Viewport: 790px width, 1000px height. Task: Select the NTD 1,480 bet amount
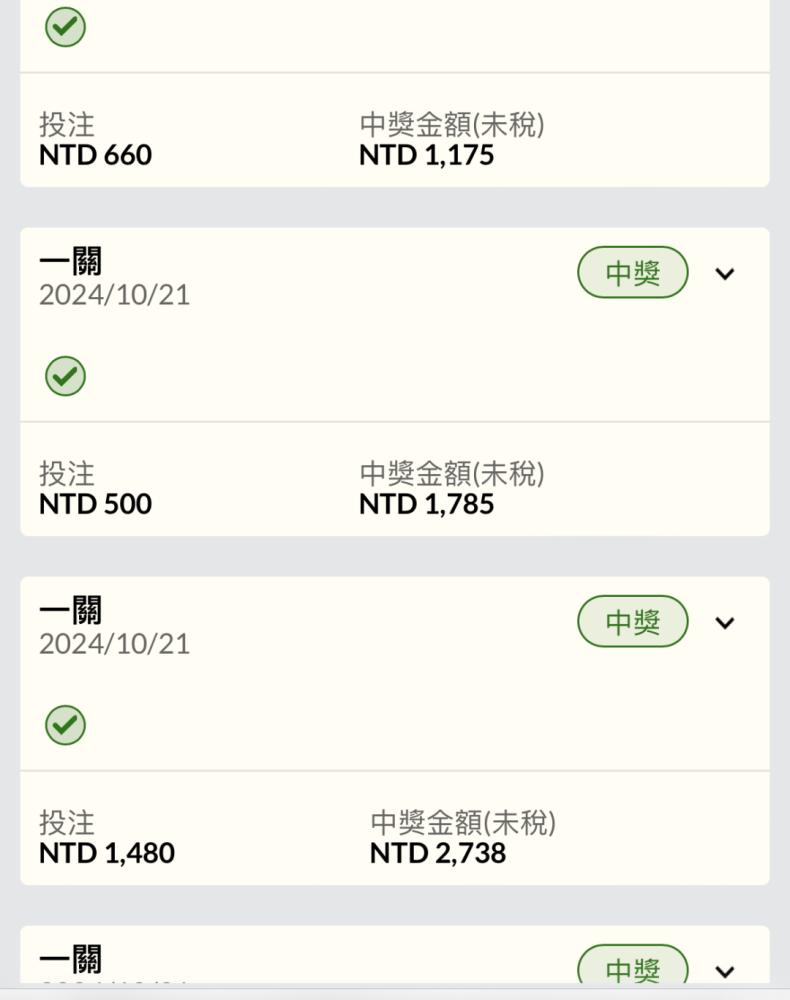point(107,853)
